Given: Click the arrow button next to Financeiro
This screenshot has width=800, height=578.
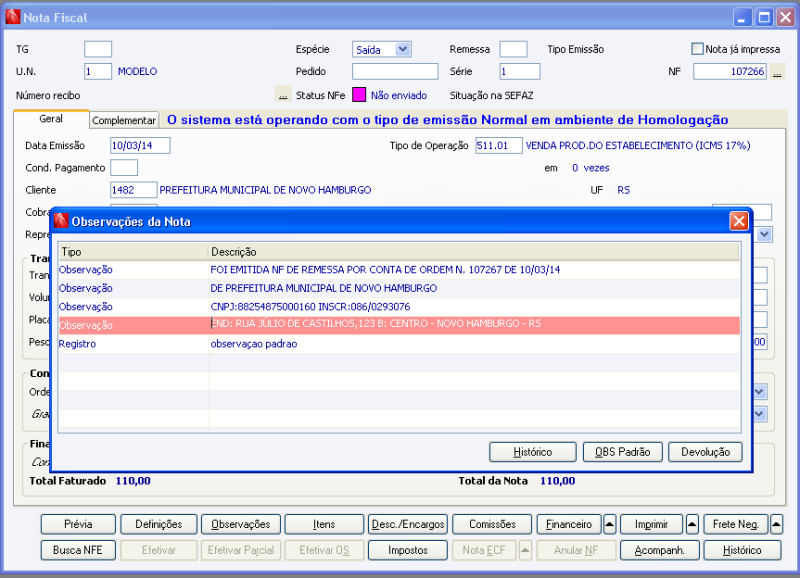Looking at the screenshot, I should [x=609, y=524].
